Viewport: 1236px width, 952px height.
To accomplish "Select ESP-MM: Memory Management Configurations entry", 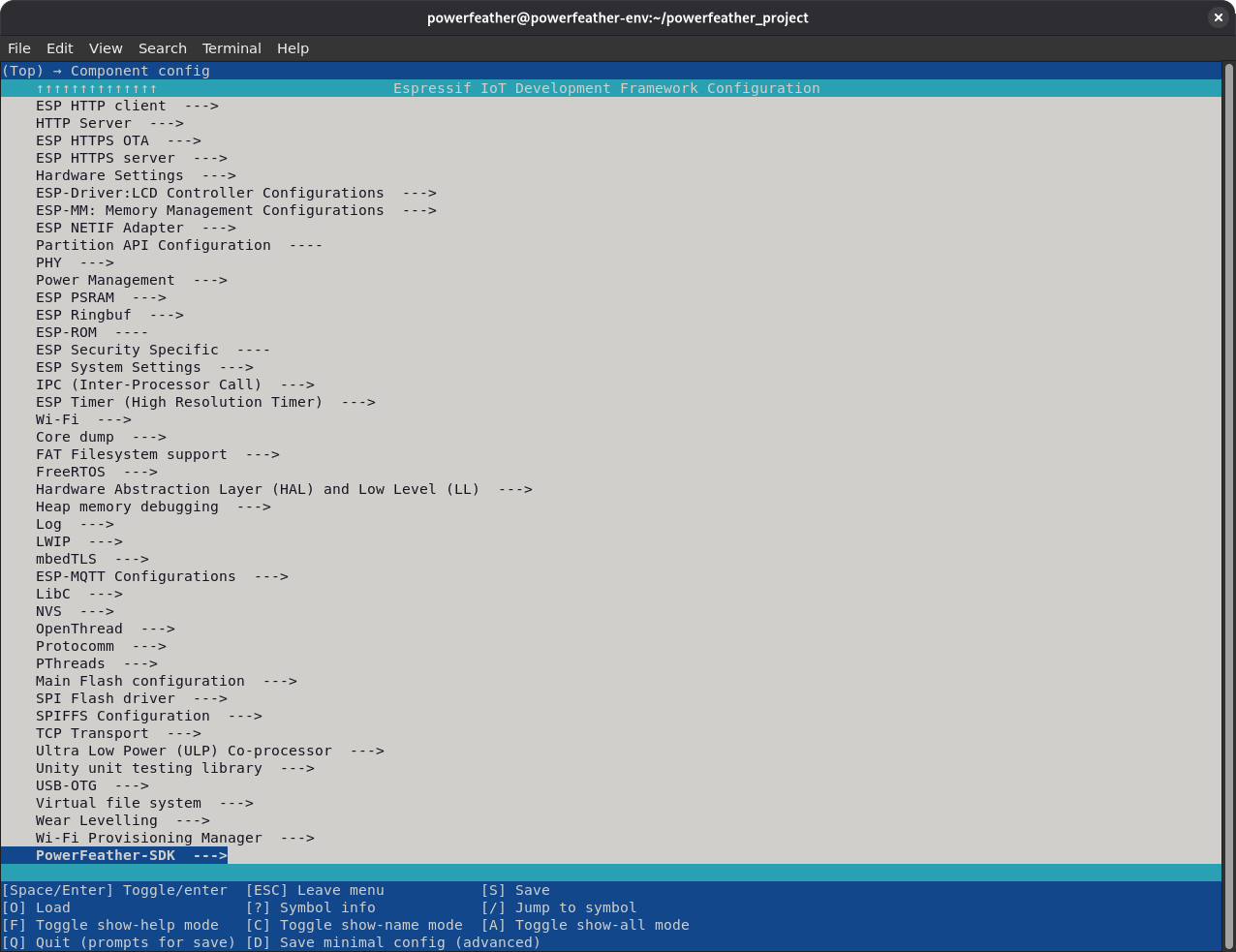I will tap(236, 210).
